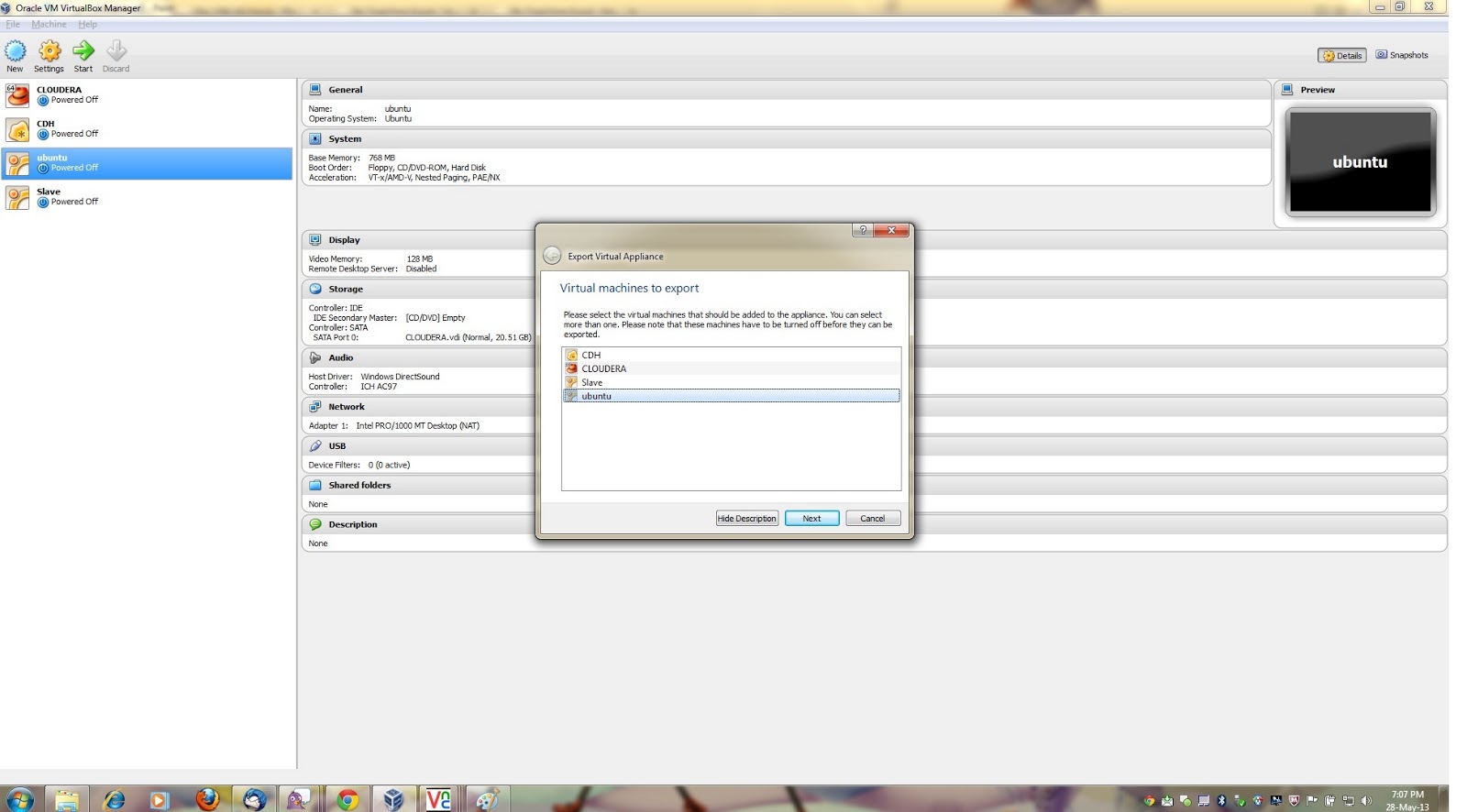The height and width of the screenshot is (812, 1467).
Task: Switch to the Snapshots view
Action: 1402,55
